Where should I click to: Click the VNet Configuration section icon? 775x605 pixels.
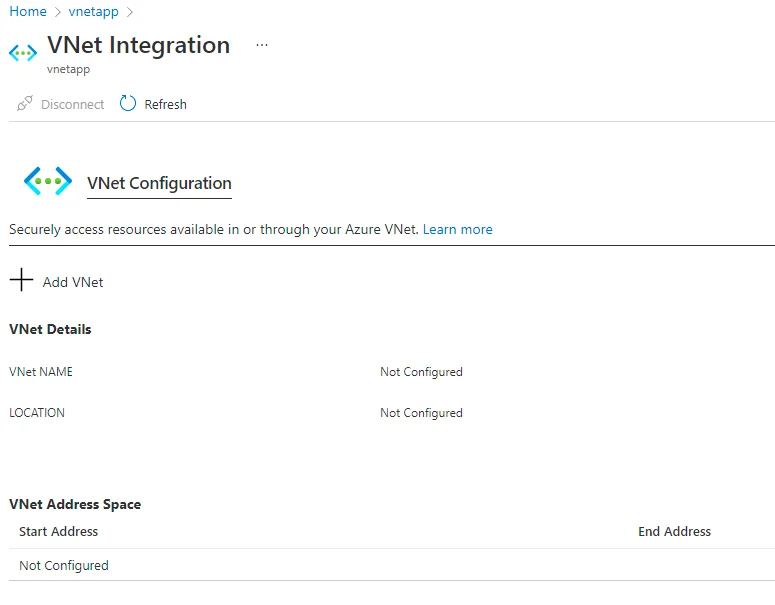tap(48, 181)
